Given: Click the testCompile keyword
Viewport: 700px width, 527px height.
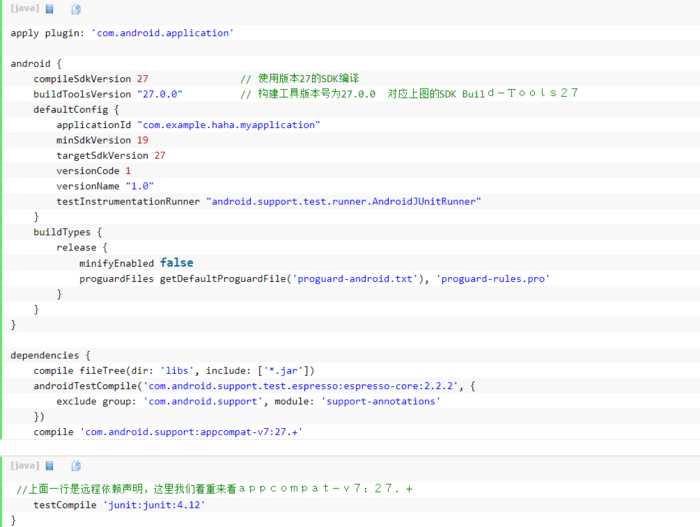Looking at the screenshot, I should (65, 505).
